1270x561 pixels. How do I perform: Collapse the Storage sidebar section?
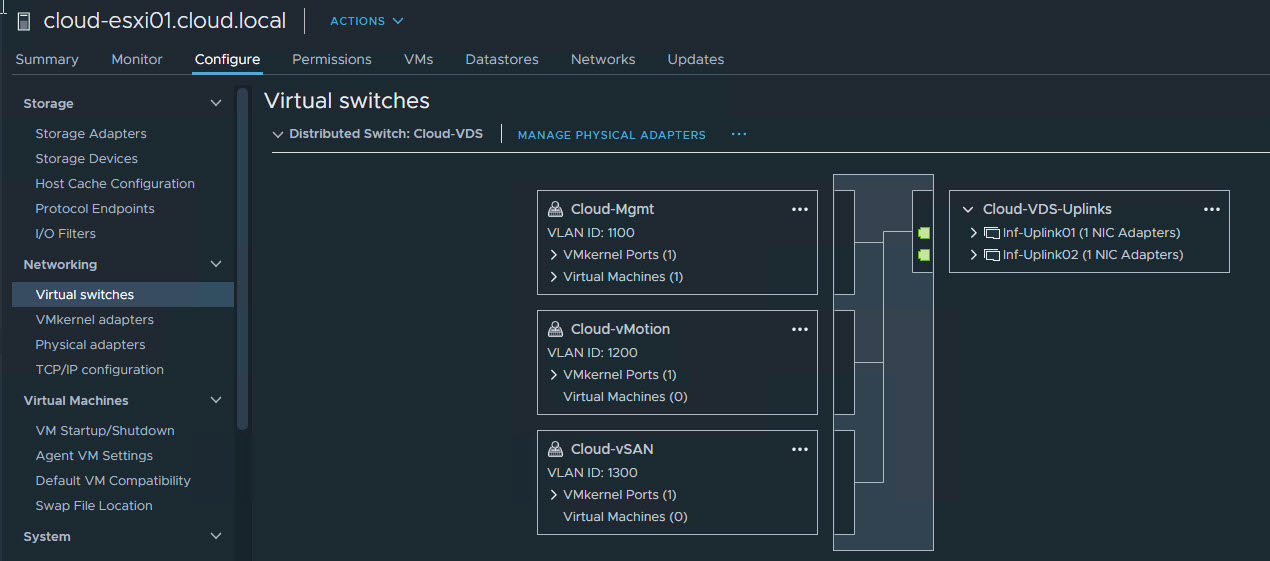click(215, 103)
